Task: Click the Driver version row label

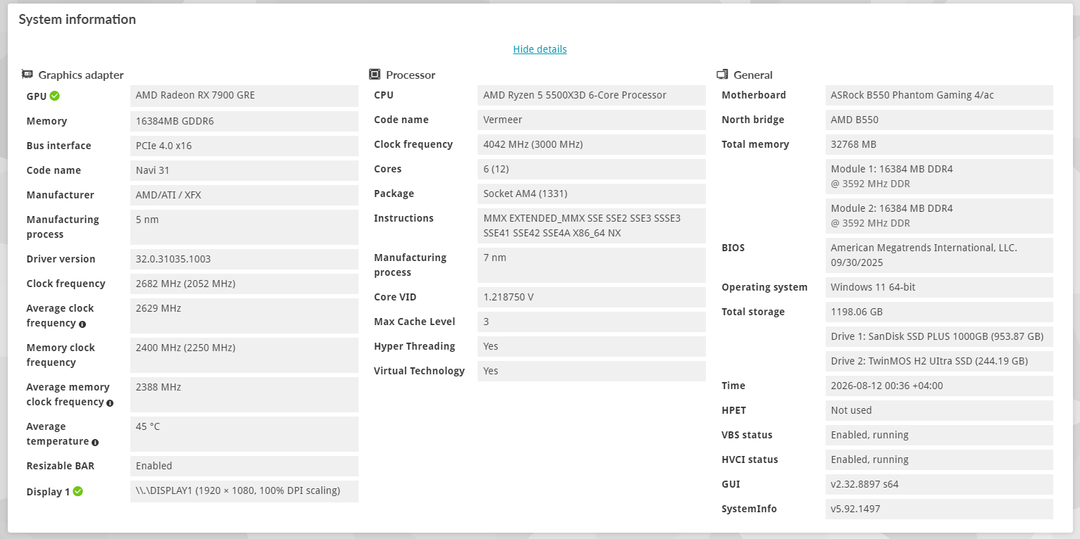Action: [x=61, y=259]
